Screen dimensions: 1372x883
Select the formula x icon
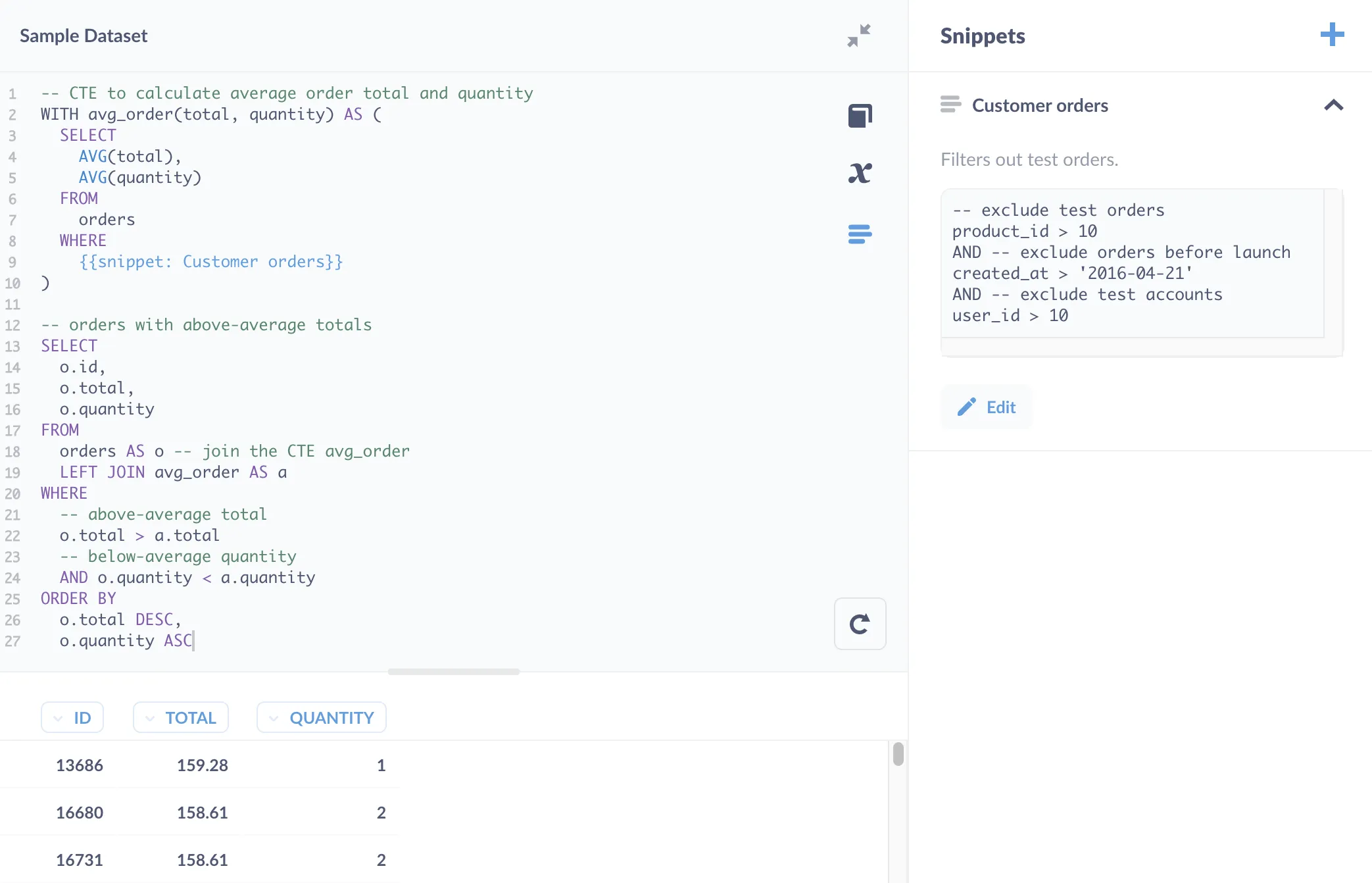860,172
